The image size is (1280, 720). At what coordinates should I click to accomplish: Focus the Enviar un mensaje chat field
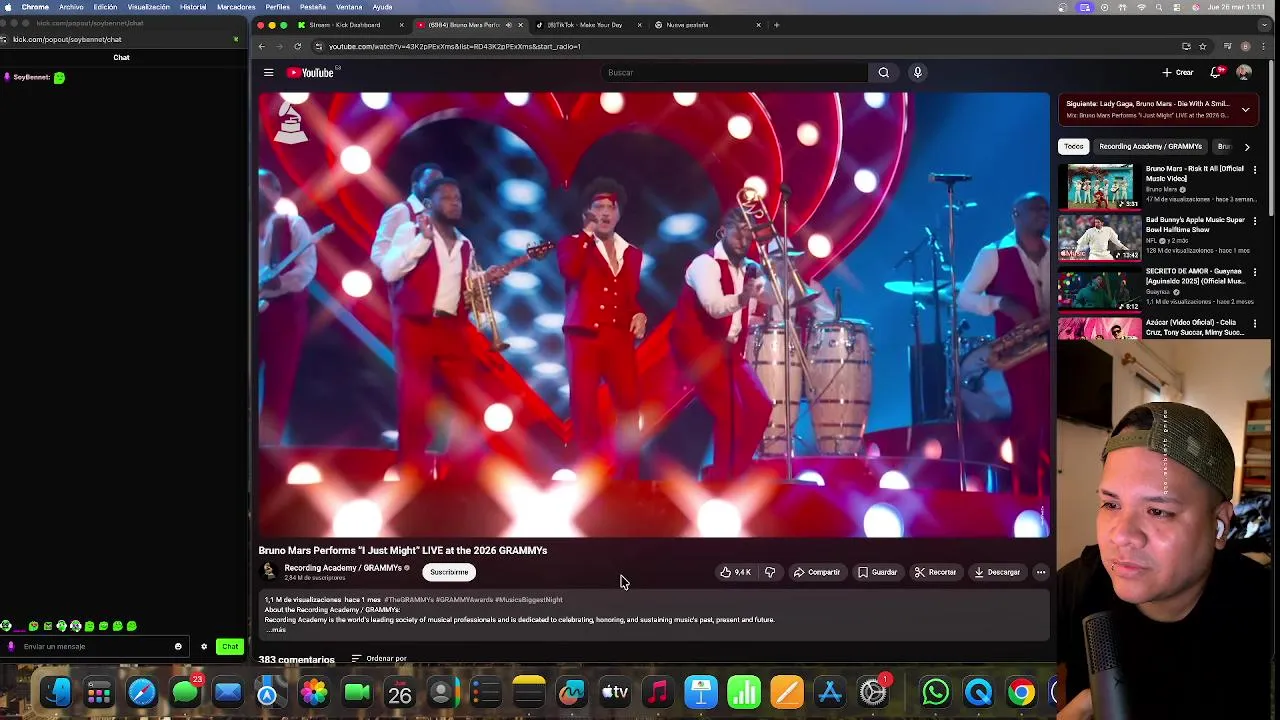pos(95,646)
